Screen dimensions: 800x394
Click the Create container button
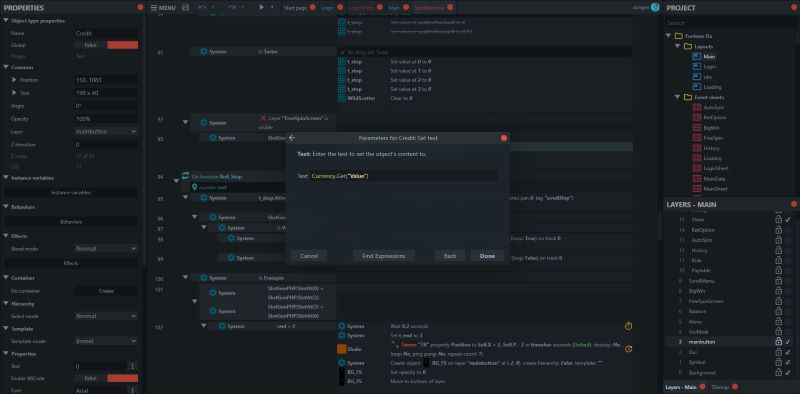pos(106,291)
